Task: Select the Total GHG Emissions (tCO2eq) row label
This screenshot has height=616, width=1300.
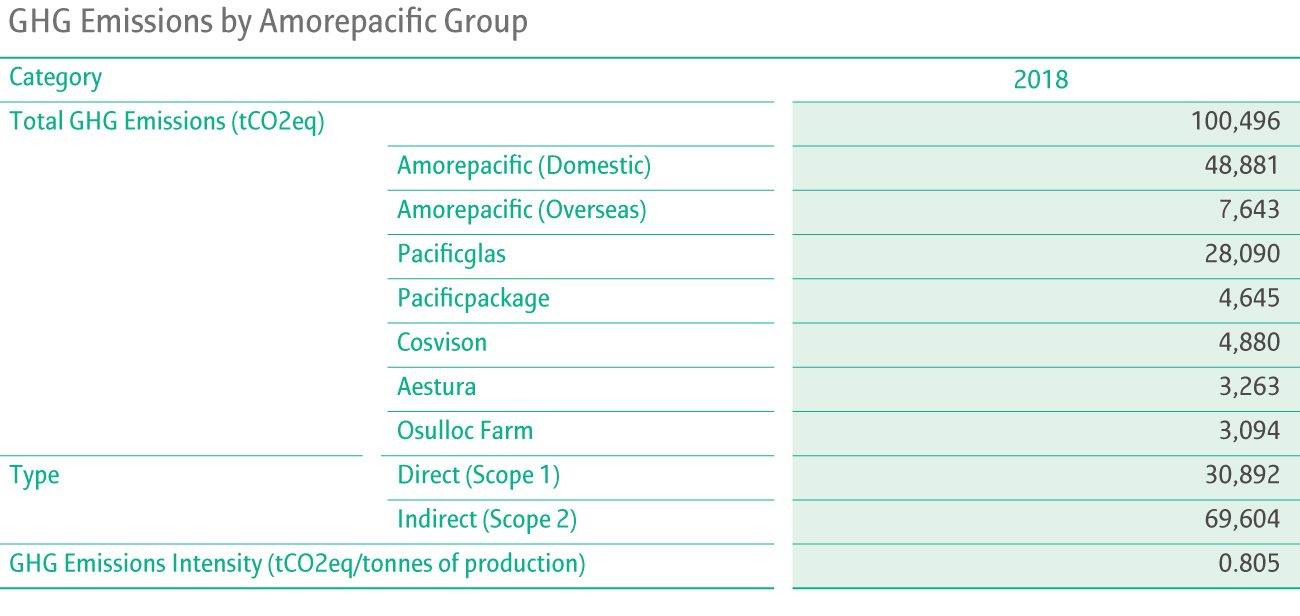Action: click(x=167, y=122)
